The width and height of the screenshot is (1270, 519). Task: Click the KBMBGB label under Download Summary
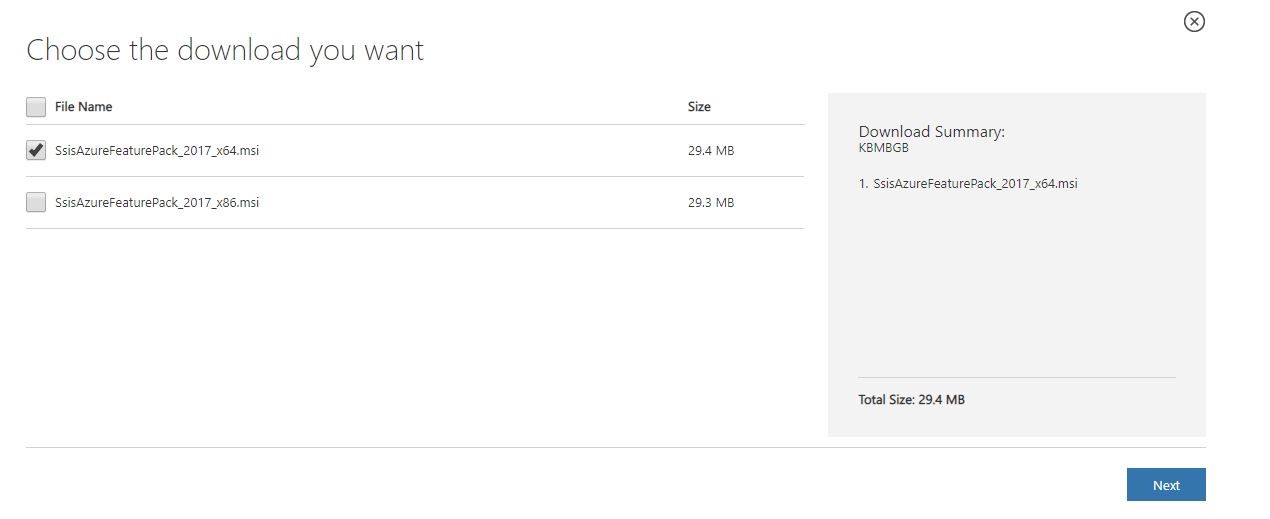pos(883,148)
